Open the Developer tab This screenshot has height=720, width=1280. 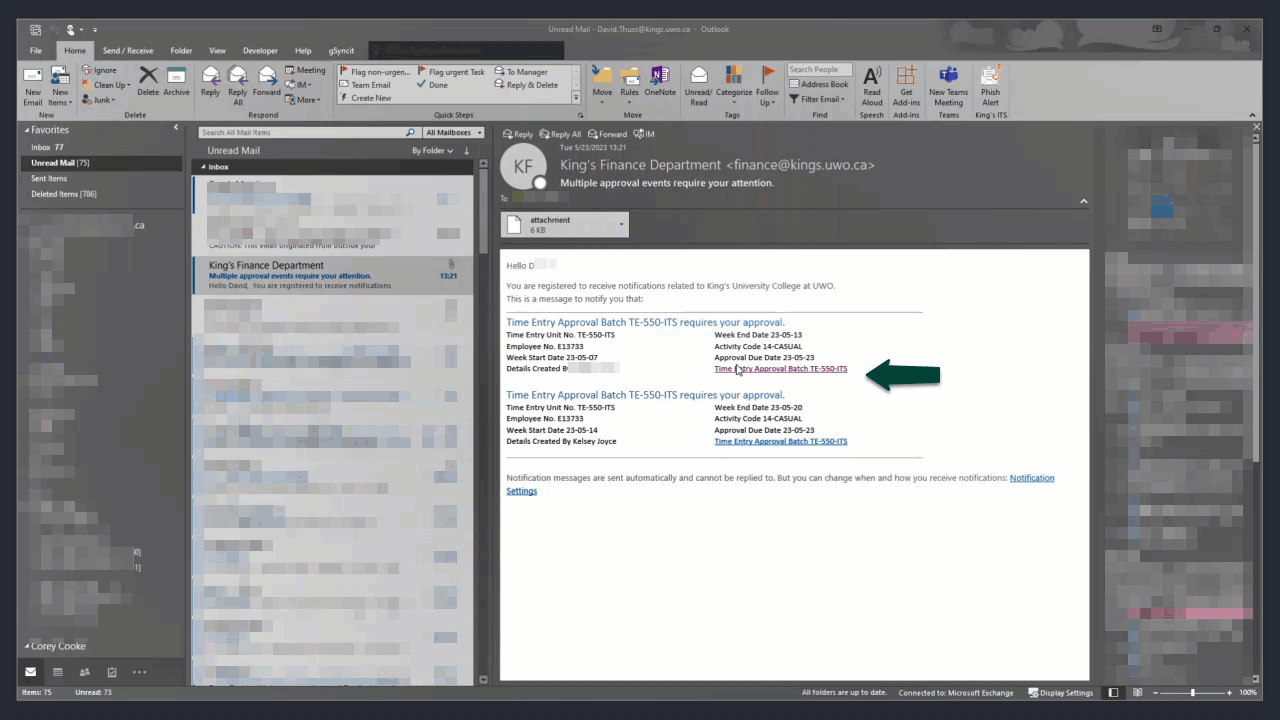(260, 50)
